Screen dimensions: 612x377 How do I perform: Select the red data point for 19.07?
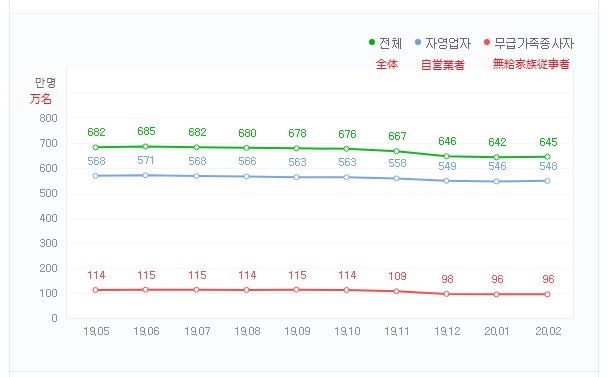coord(196,290)
